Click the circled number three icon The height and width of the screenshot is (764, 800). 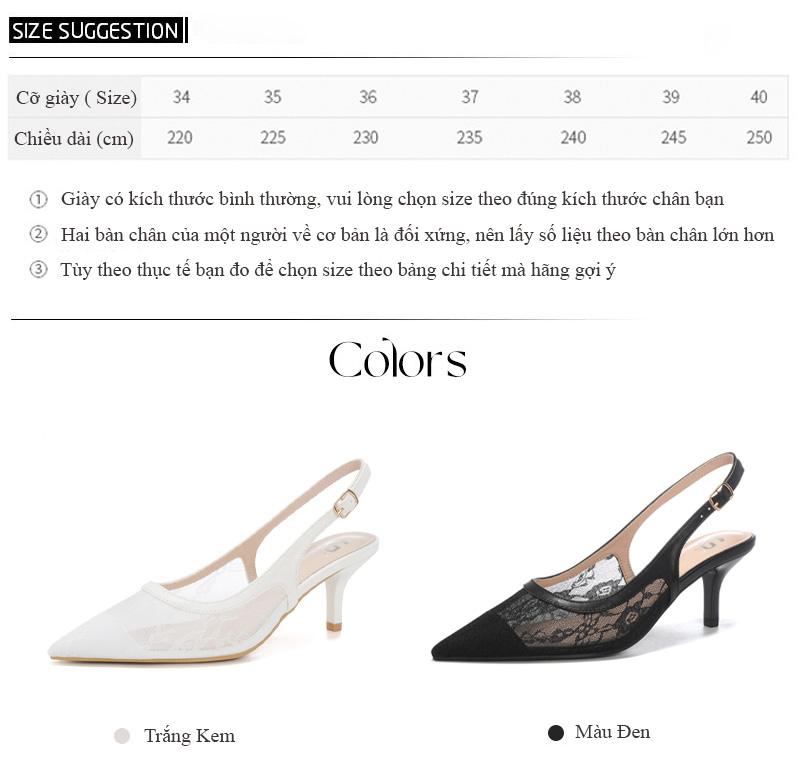click(x=38, y=269)
